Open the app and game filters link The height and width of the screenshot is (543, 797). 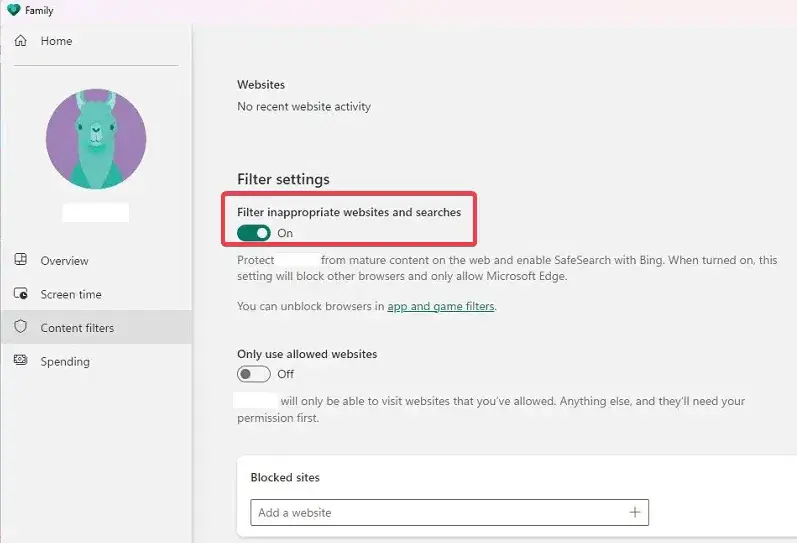pyautogui.click(x=441, y=306)
